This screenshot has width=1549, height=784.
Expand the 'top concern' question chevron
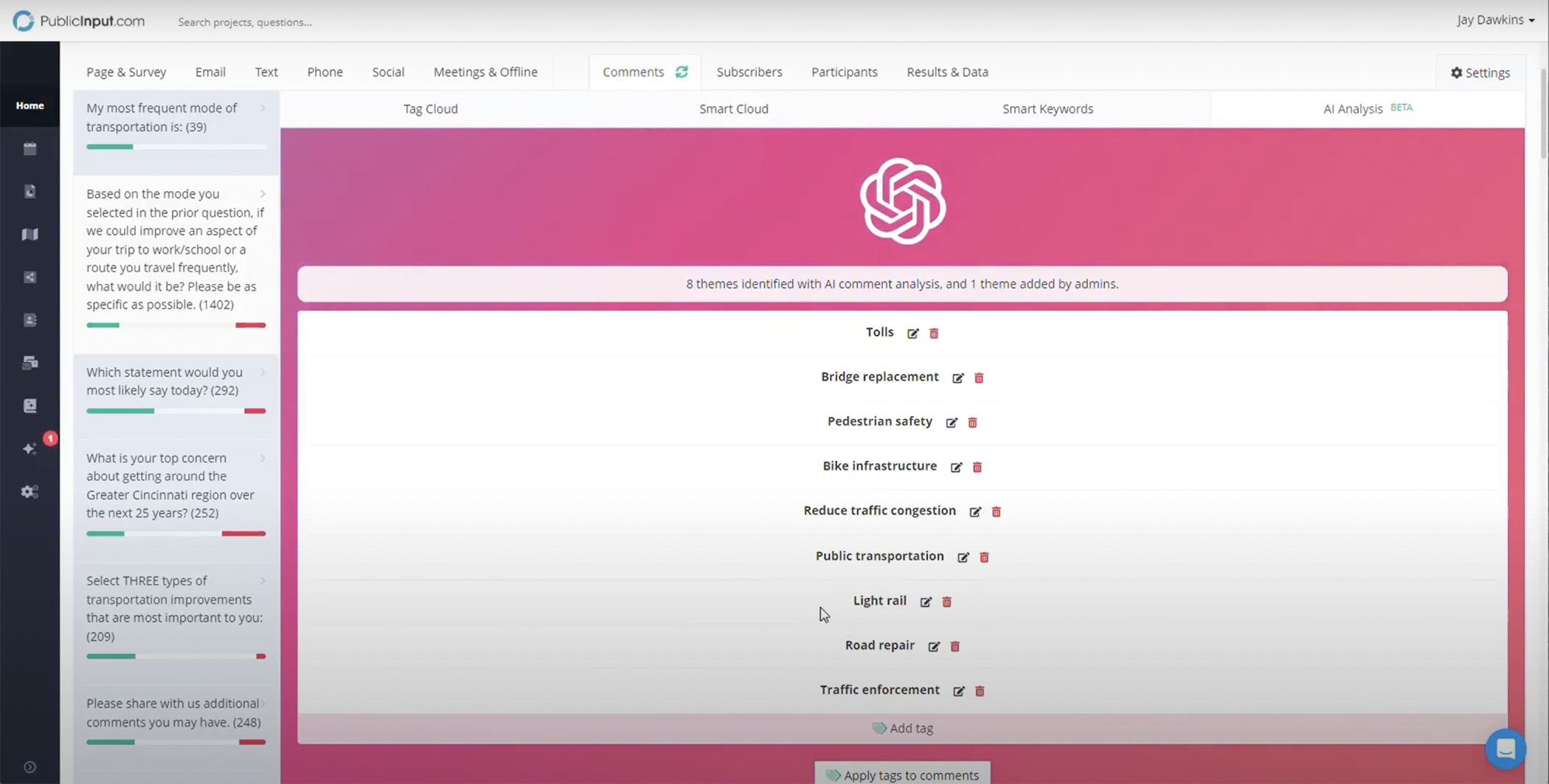coord(263,458)
